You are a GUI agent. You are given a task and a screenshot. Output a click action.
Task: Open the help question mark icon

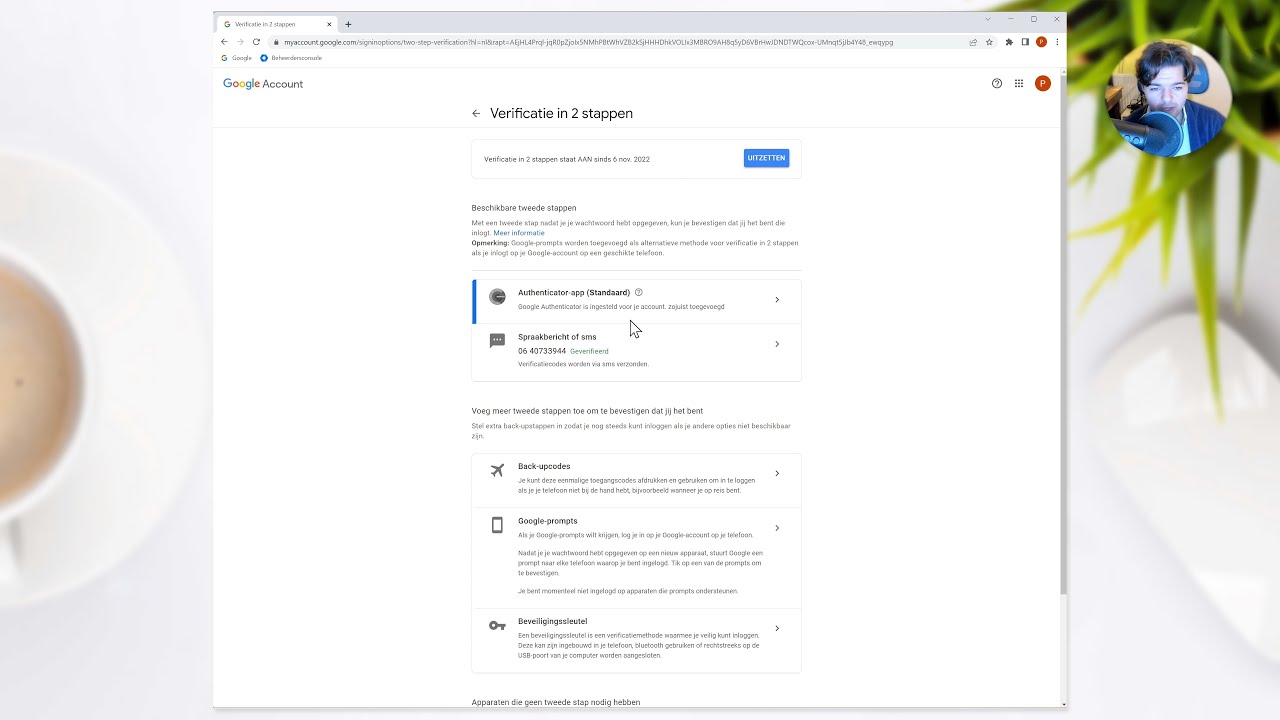coord(997,84)
